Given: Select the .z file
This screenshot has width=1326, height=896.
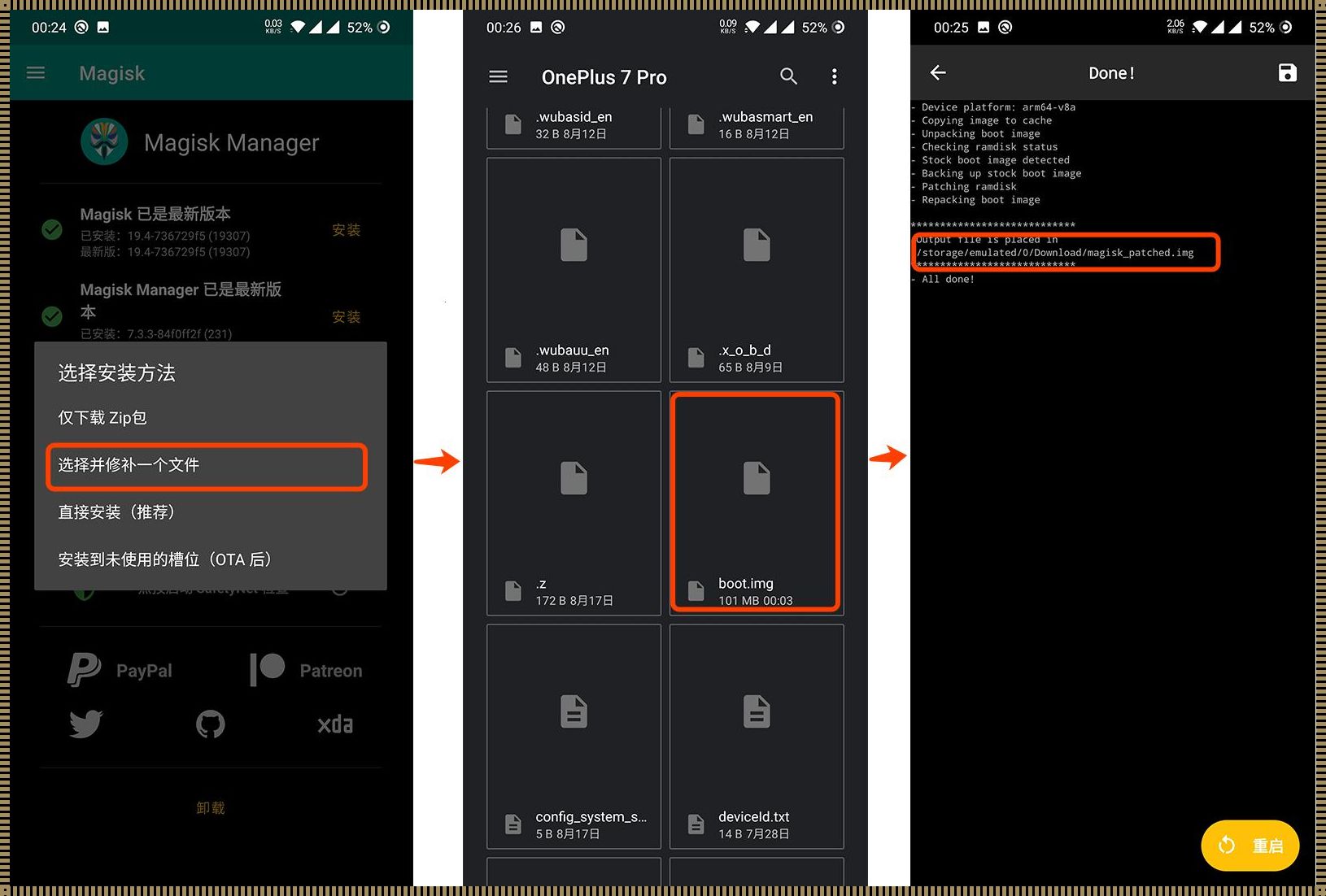Looking at the screenshot, I should [x=574, y=503].
